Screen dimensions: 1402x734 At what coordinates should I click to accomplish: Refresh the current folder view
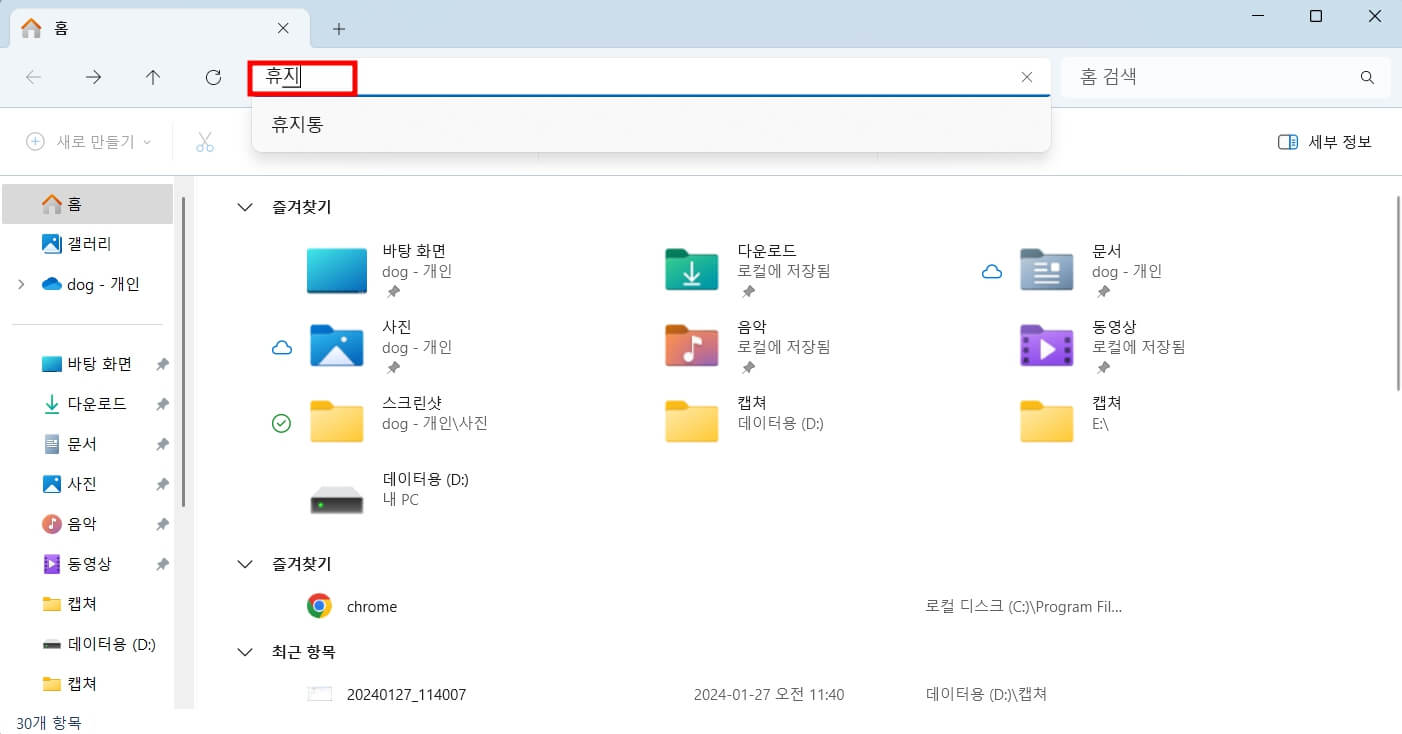[213, 77]
